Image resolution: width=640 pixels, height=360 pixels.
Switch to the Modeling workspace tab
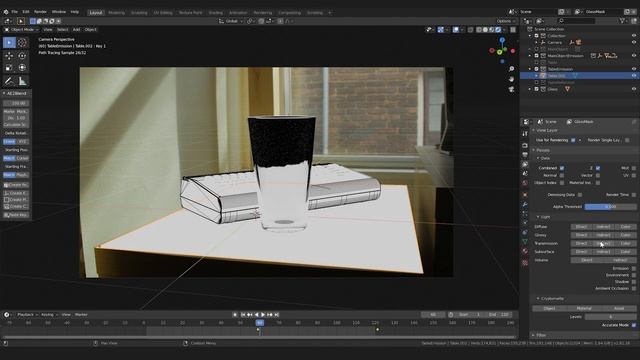[x=116, y=13]
